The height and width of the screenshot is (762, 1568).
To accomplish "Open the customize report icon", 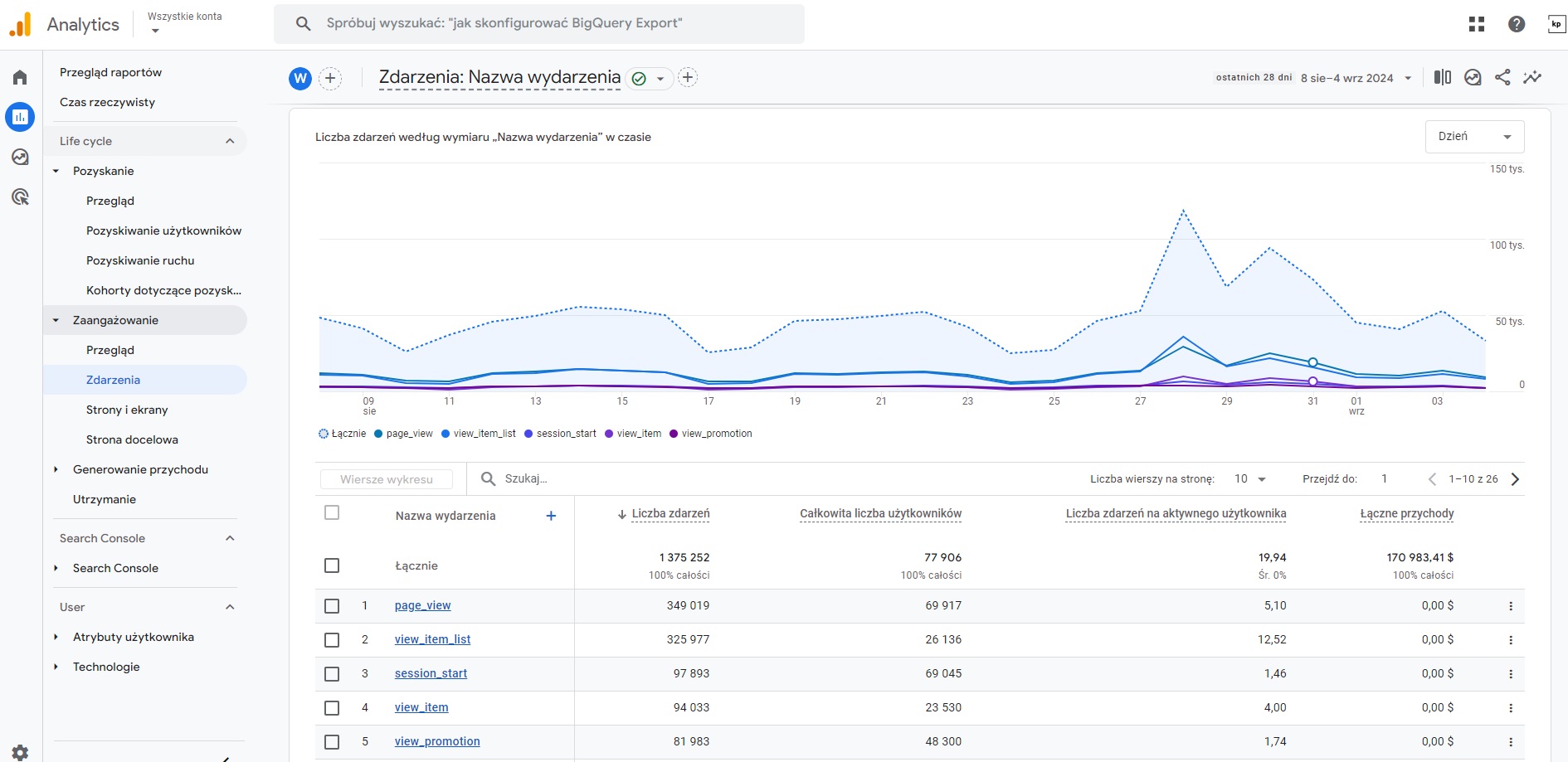I will [1473, 77].
